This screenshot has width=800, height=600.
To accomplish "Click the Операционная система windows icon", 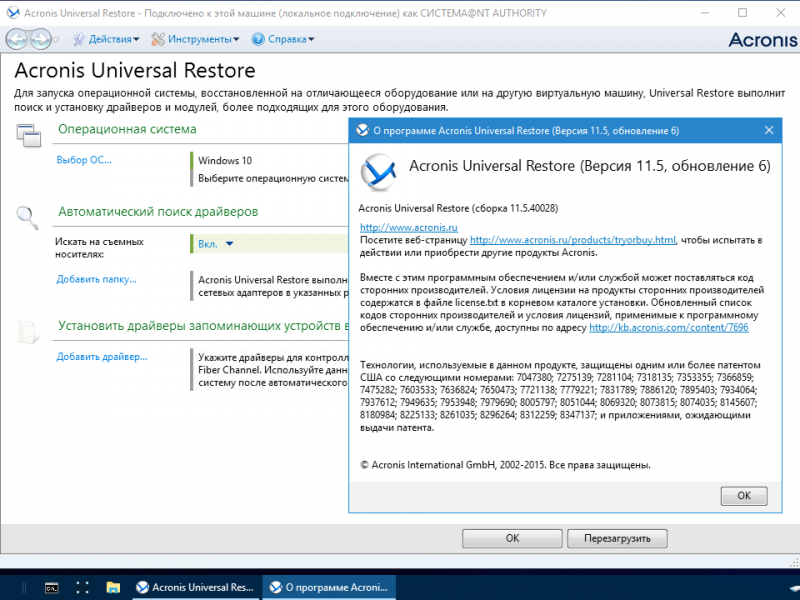I will [29, 135].
